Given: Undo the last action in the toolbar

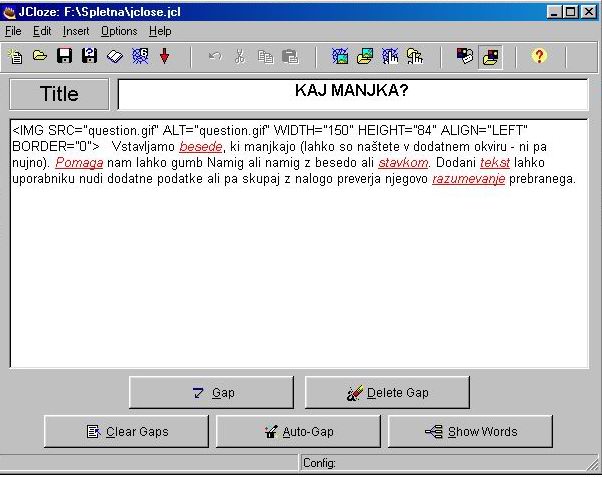Looking at the screenshot, I should point(214,57).
